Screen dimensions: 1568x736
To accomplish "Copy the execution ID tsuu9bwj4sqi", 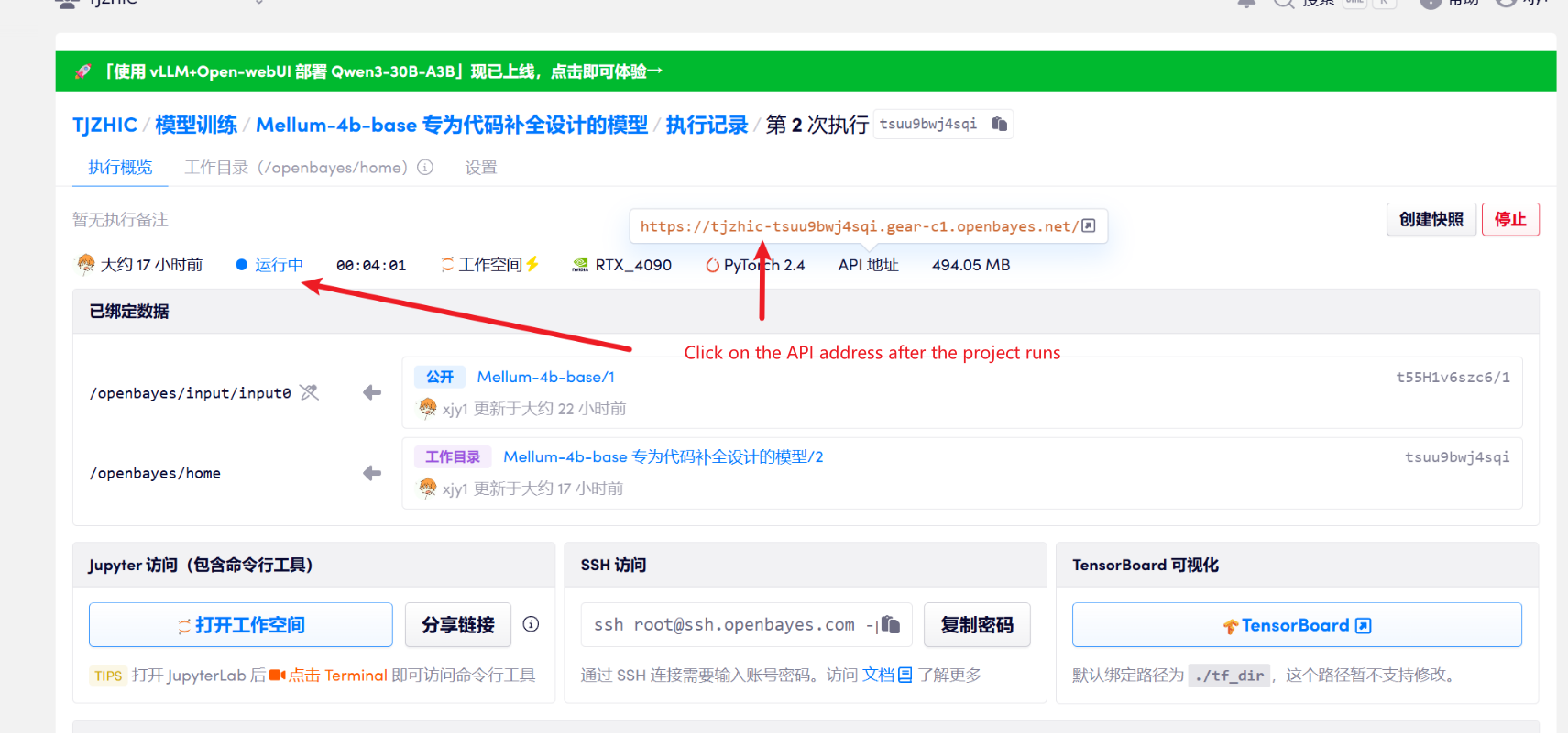I will click(x=1000, y=124).
